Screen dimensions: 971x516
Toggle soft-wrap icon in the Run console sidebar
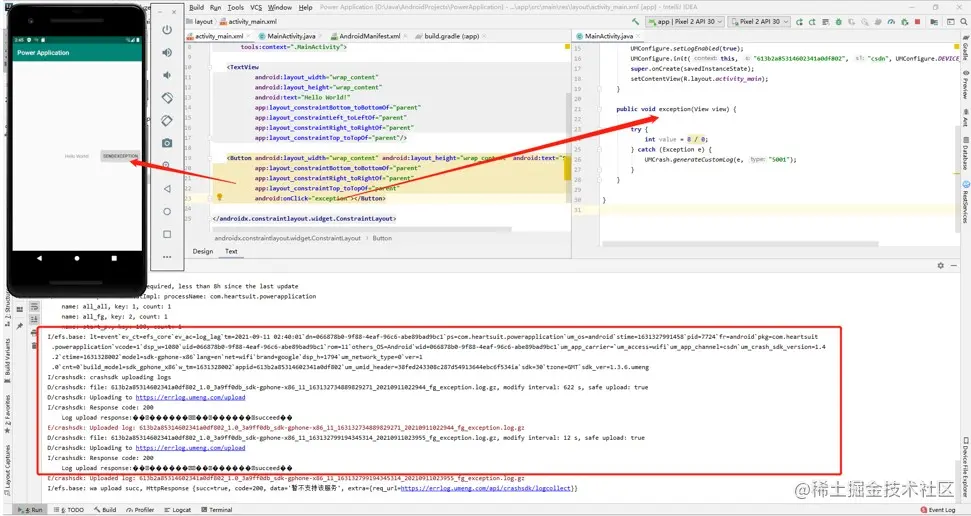point(35,308)
